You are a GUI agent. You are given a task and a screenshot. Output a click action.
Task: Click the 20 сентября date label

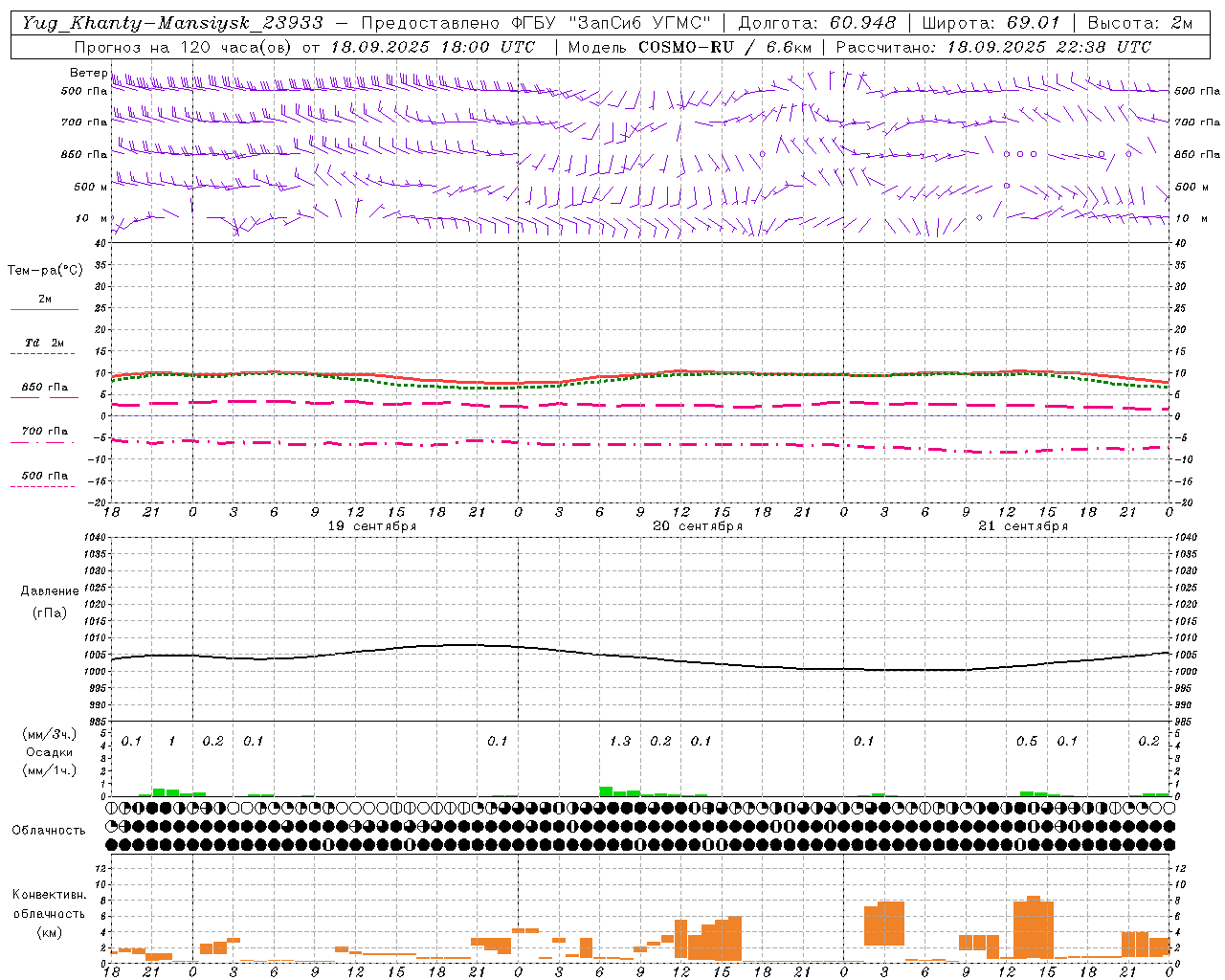[x=698, y=526]
